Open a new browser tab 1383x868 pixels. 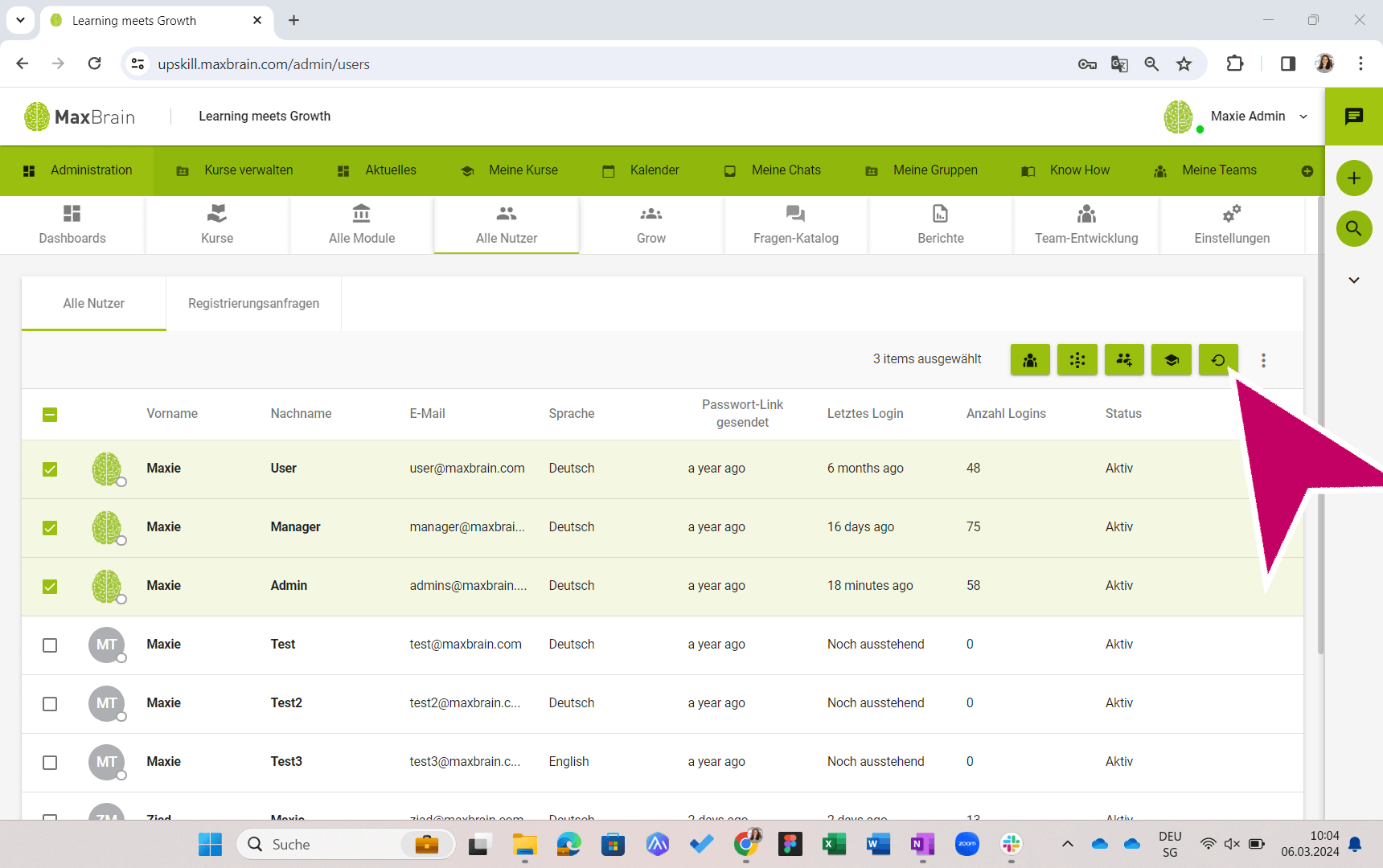pos(293,20)
